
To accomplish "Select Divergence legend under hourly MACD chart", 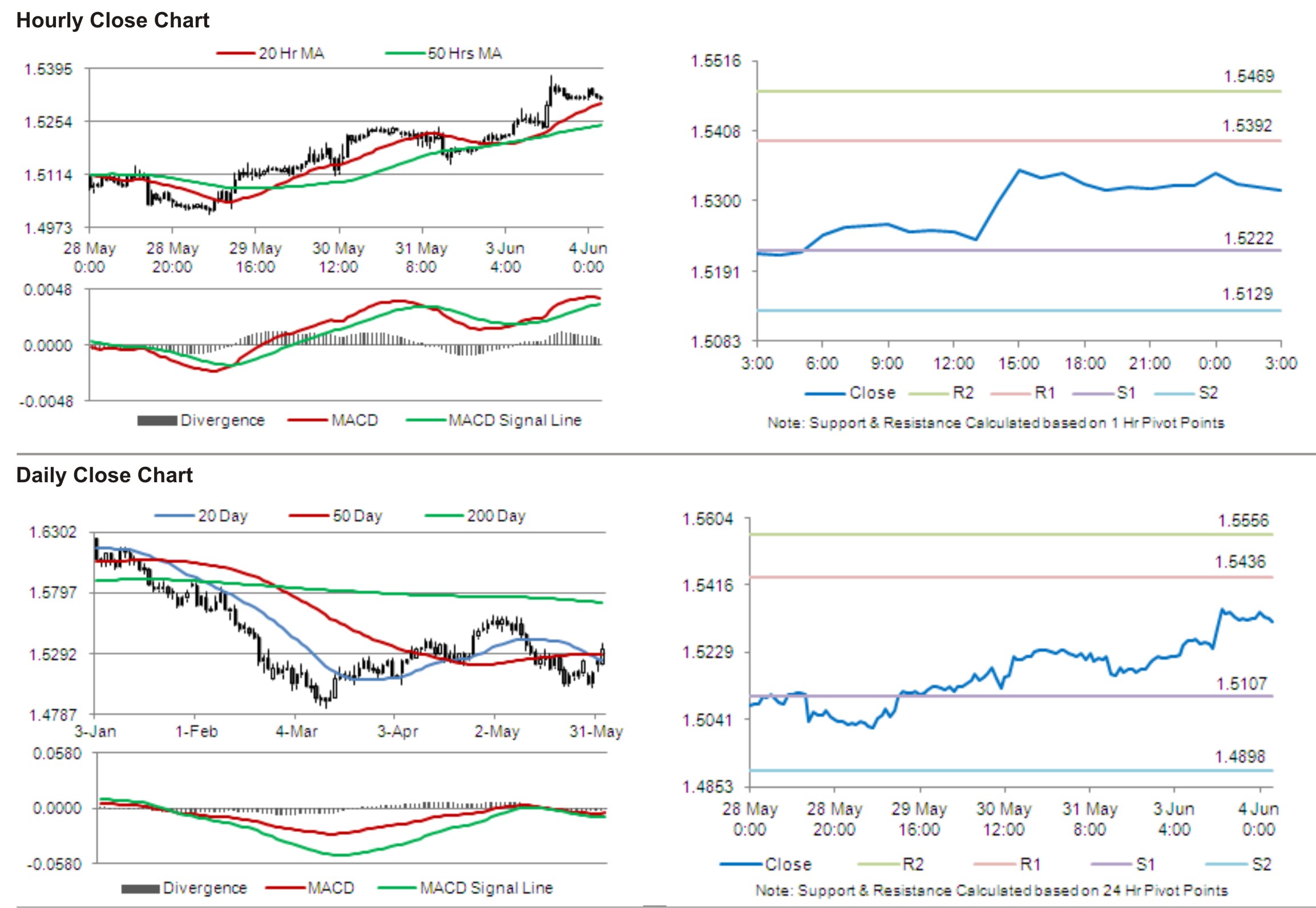I will pos(201,421).
